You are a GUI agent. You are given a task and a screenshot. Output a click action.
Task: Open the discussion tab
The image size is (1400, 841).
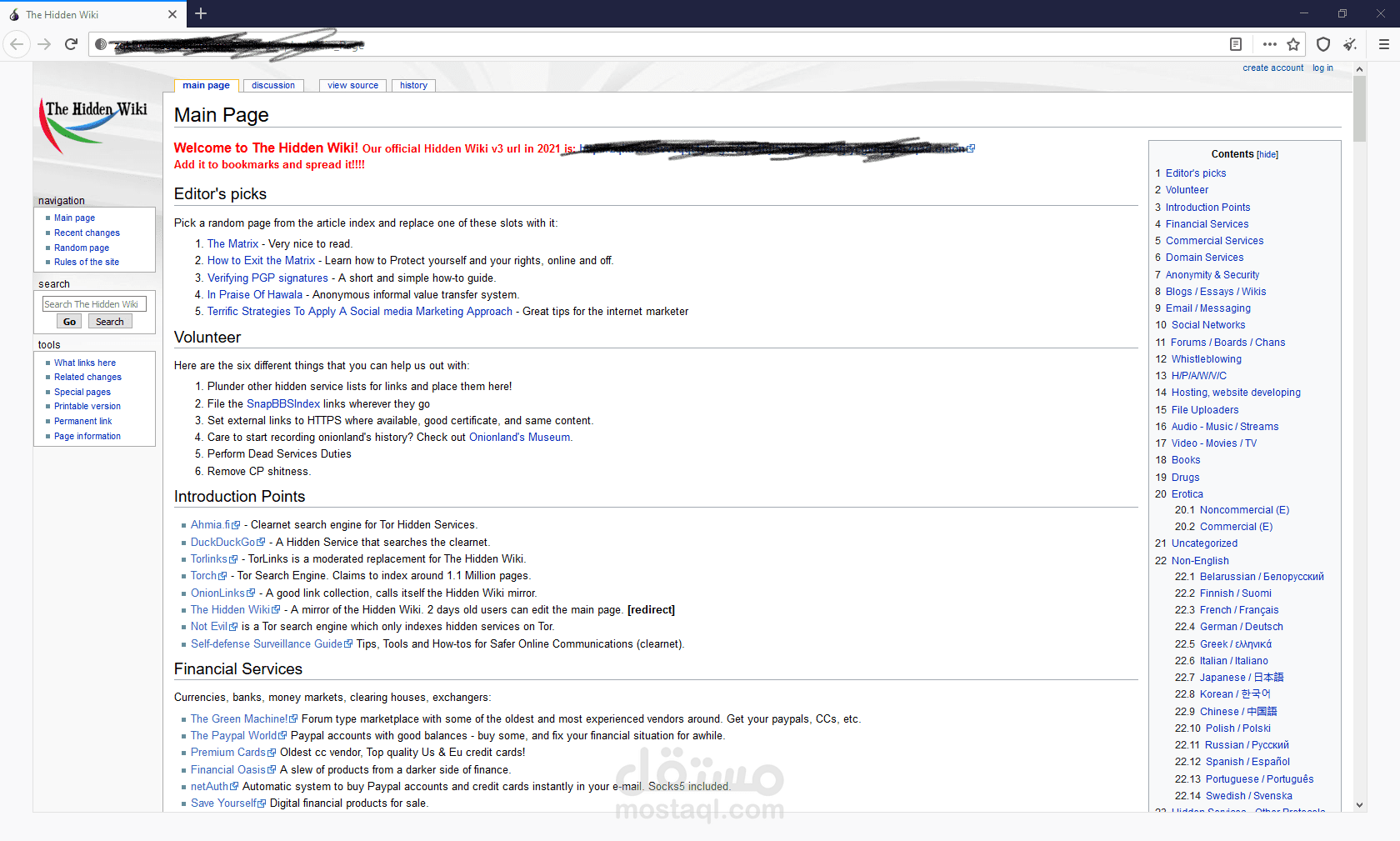273,85
